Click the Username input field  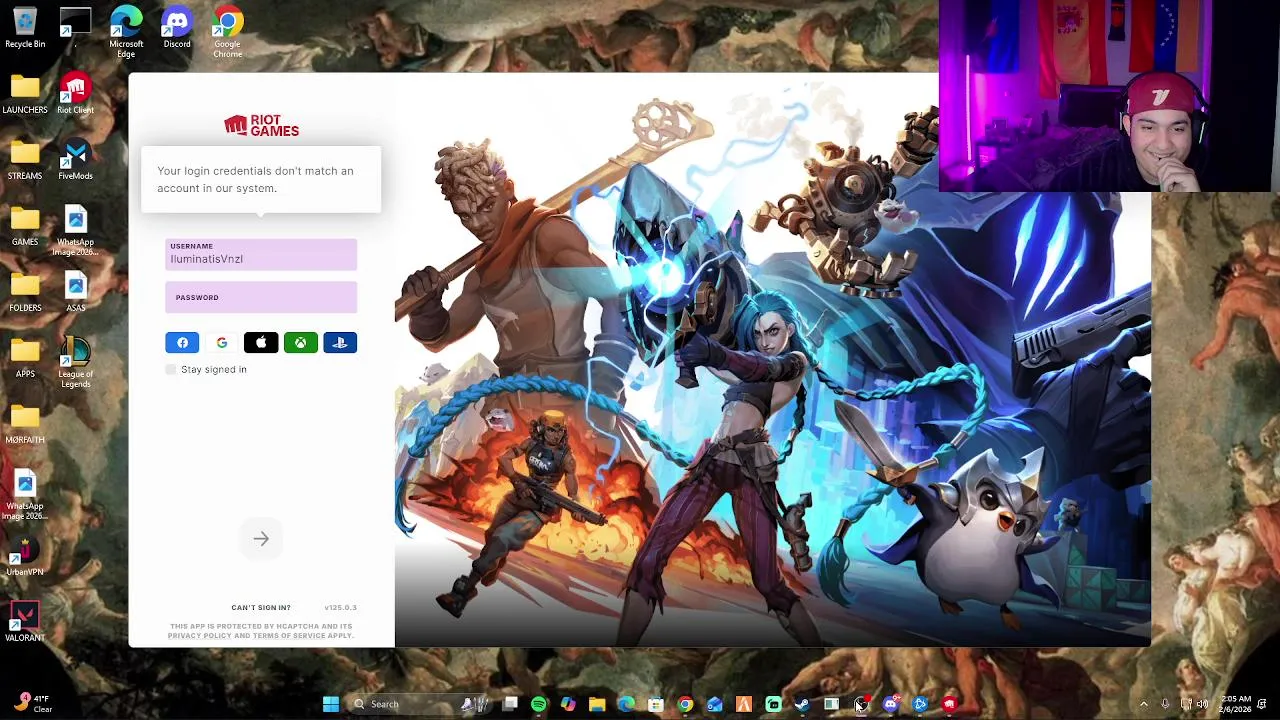(261, 254)
